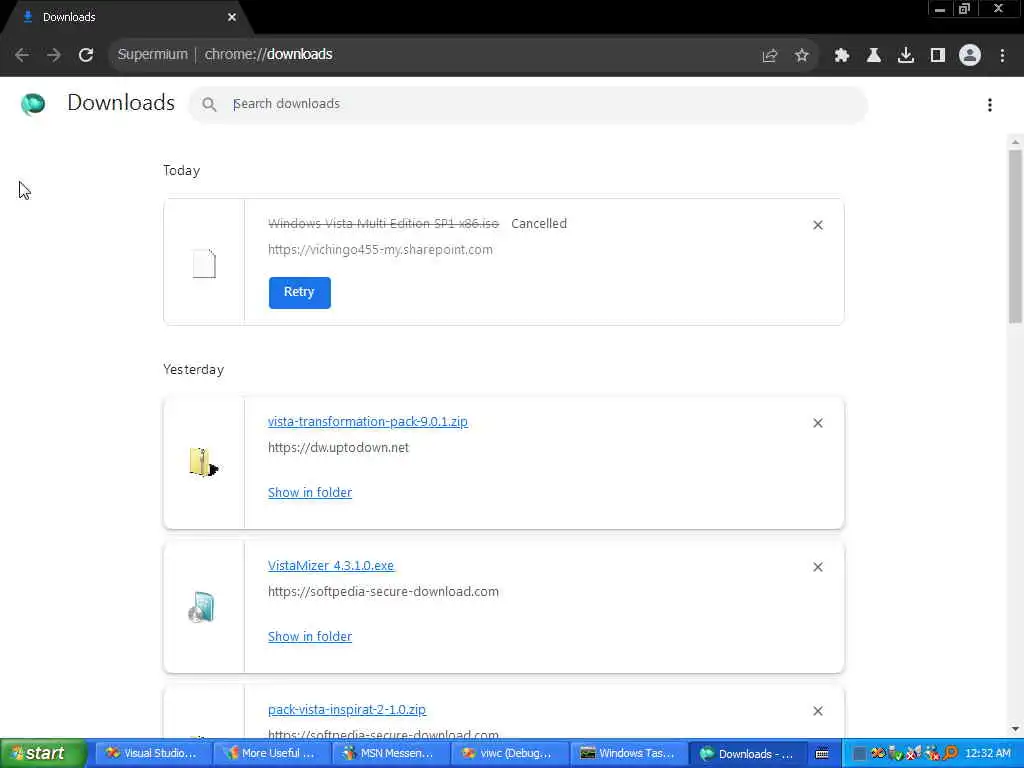Open the extensions puzzle icon

842,56
